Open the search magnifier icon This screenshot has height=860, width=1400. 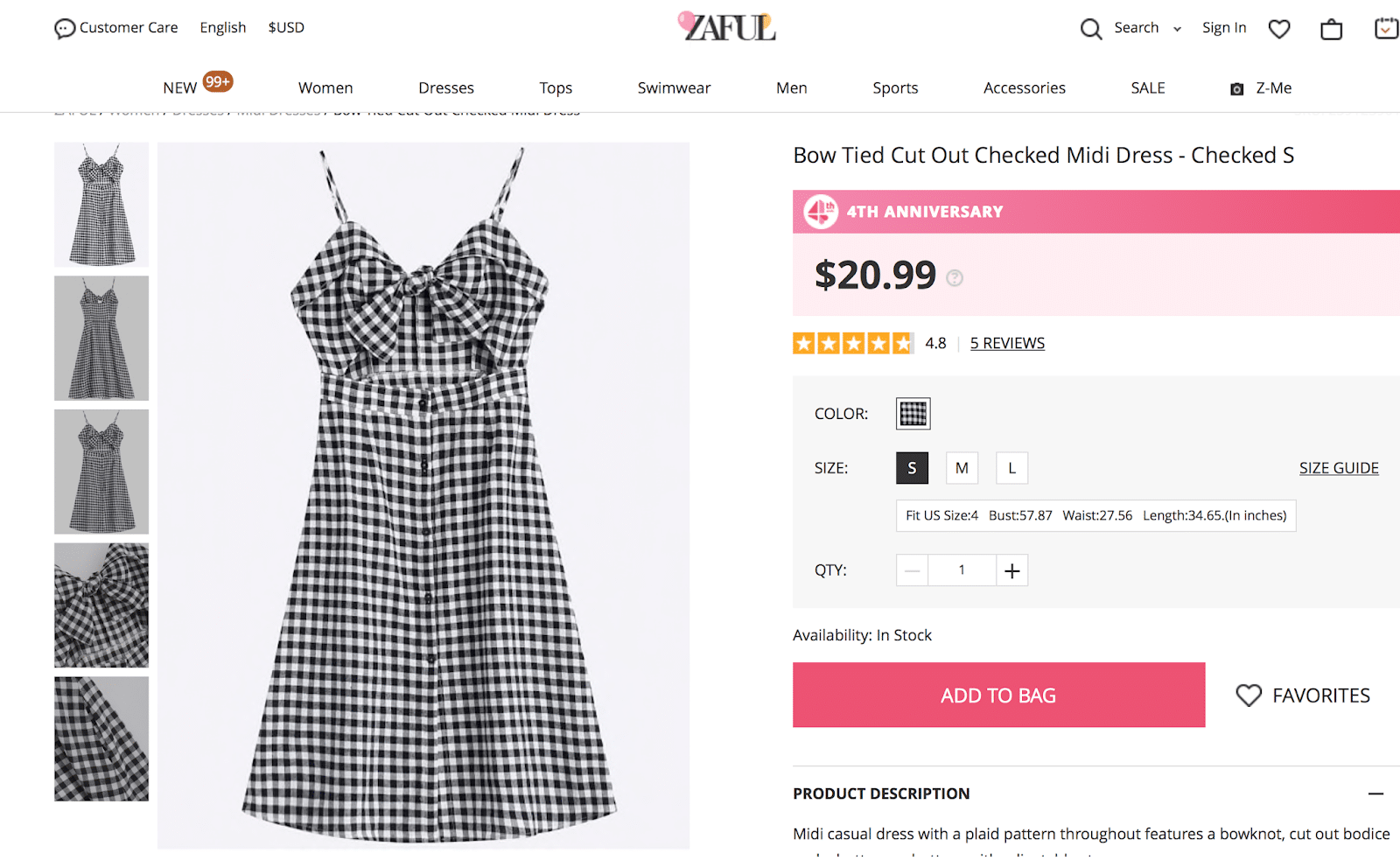point(1090,29)
